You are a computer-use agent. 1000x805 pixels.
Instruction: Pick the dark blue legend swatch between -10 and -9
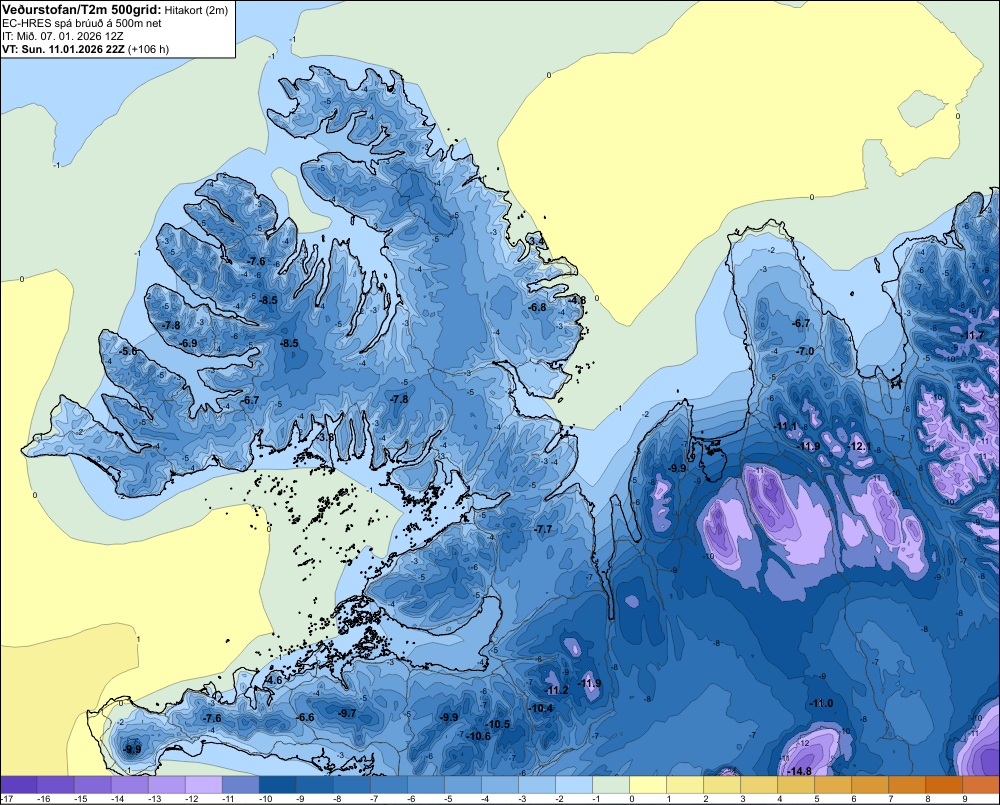click(278, 784)
